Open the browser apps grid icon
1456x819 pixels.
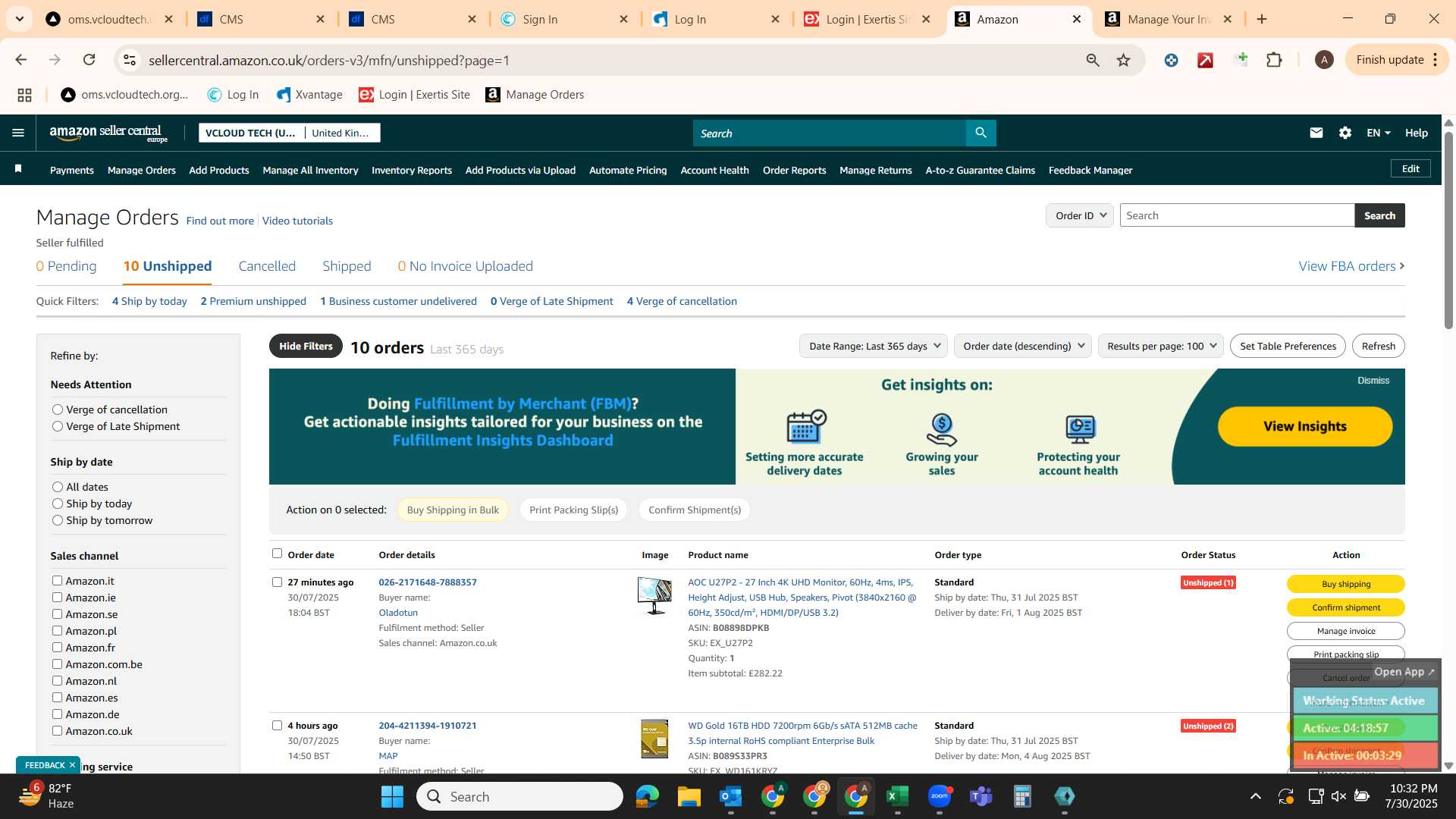(x=24, y=95)
